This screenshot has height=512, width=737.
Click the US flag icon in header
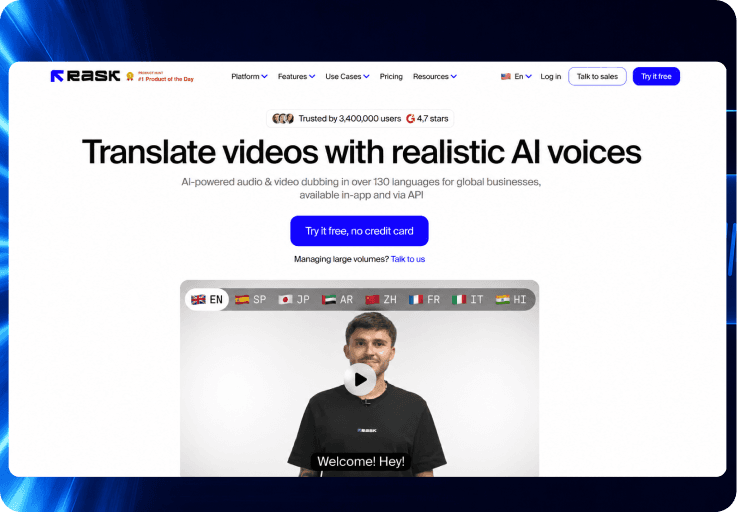click(506, 77)
